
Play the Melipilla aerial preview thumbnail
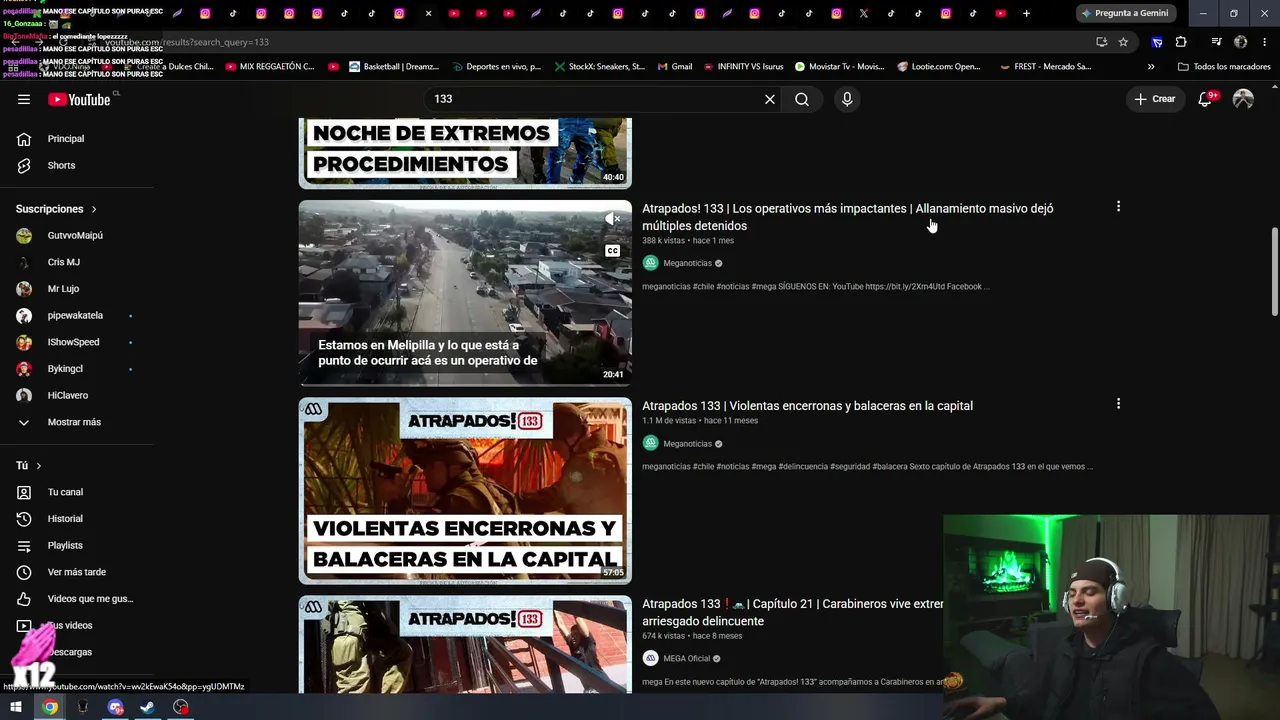pos(465,293)
